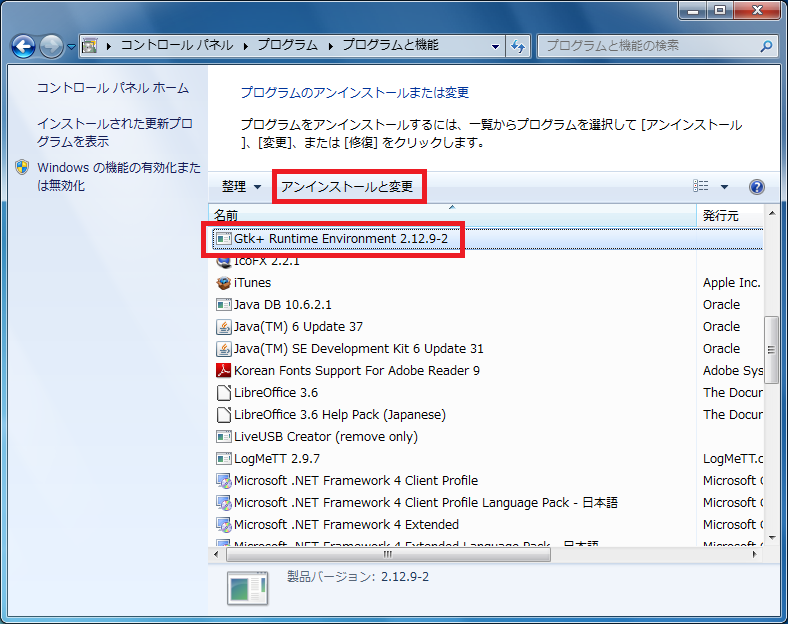Click the change view icon in toolbar
Viewport: 788px width, 624px height.
point(701,187)
